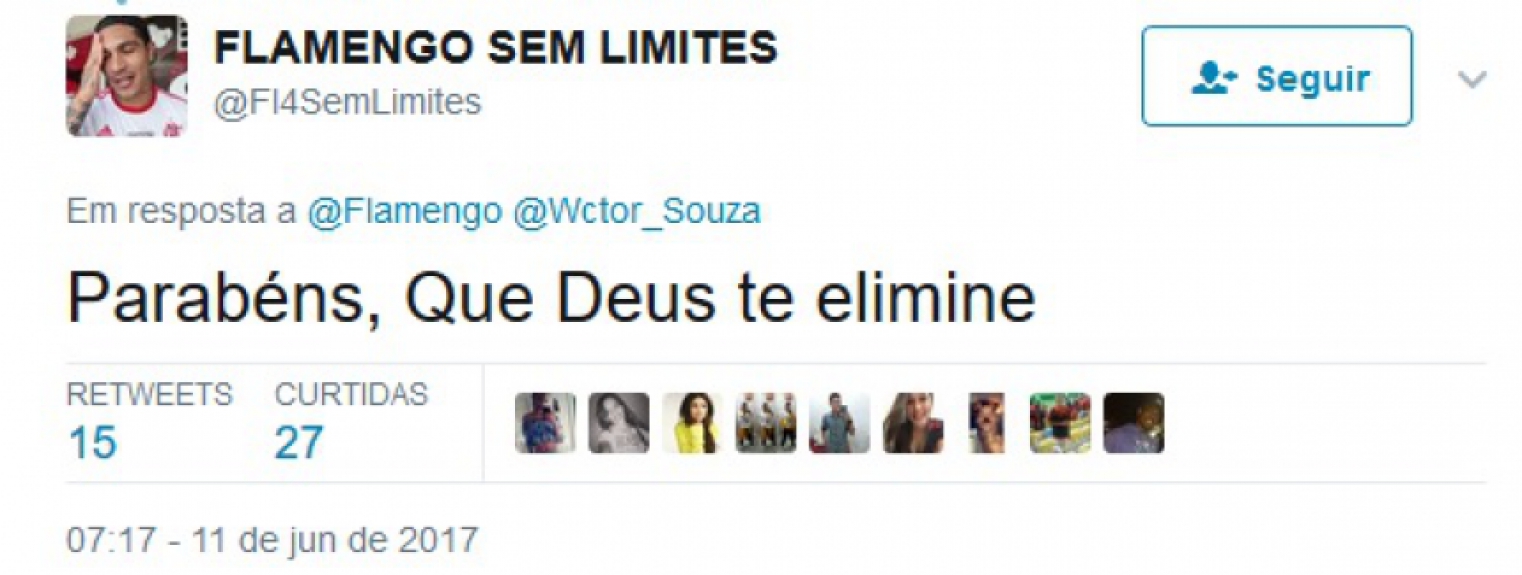Click the second liker avatar in grayscale

[x=619, y=423]
